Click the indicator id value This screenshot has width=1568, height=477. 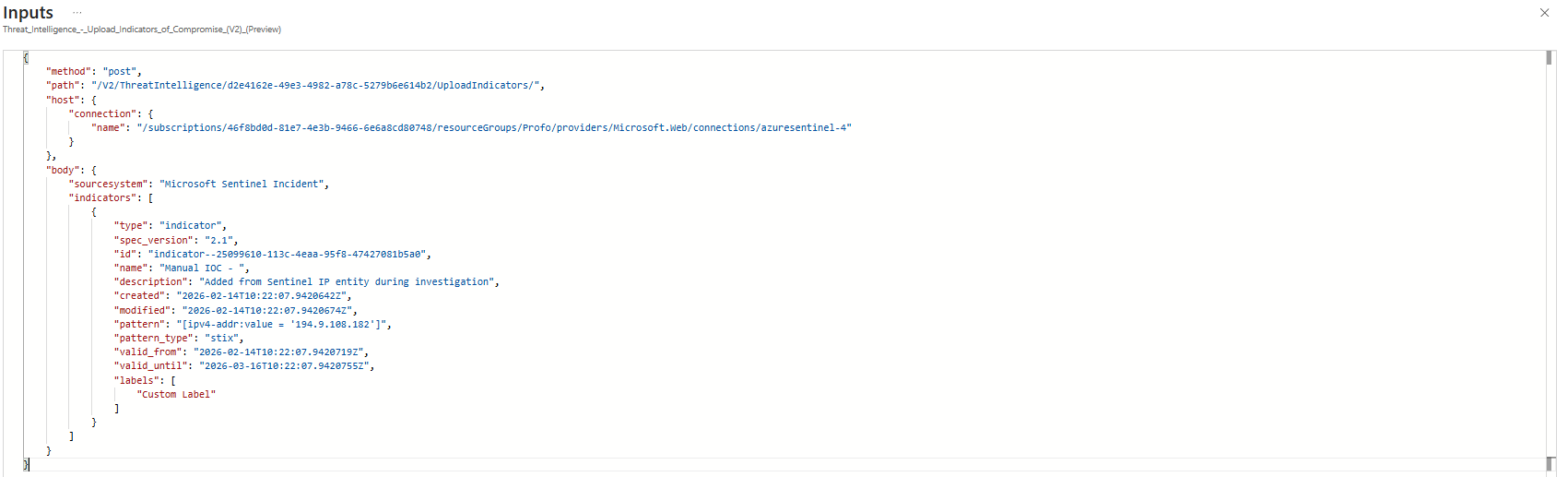[289, 255]
